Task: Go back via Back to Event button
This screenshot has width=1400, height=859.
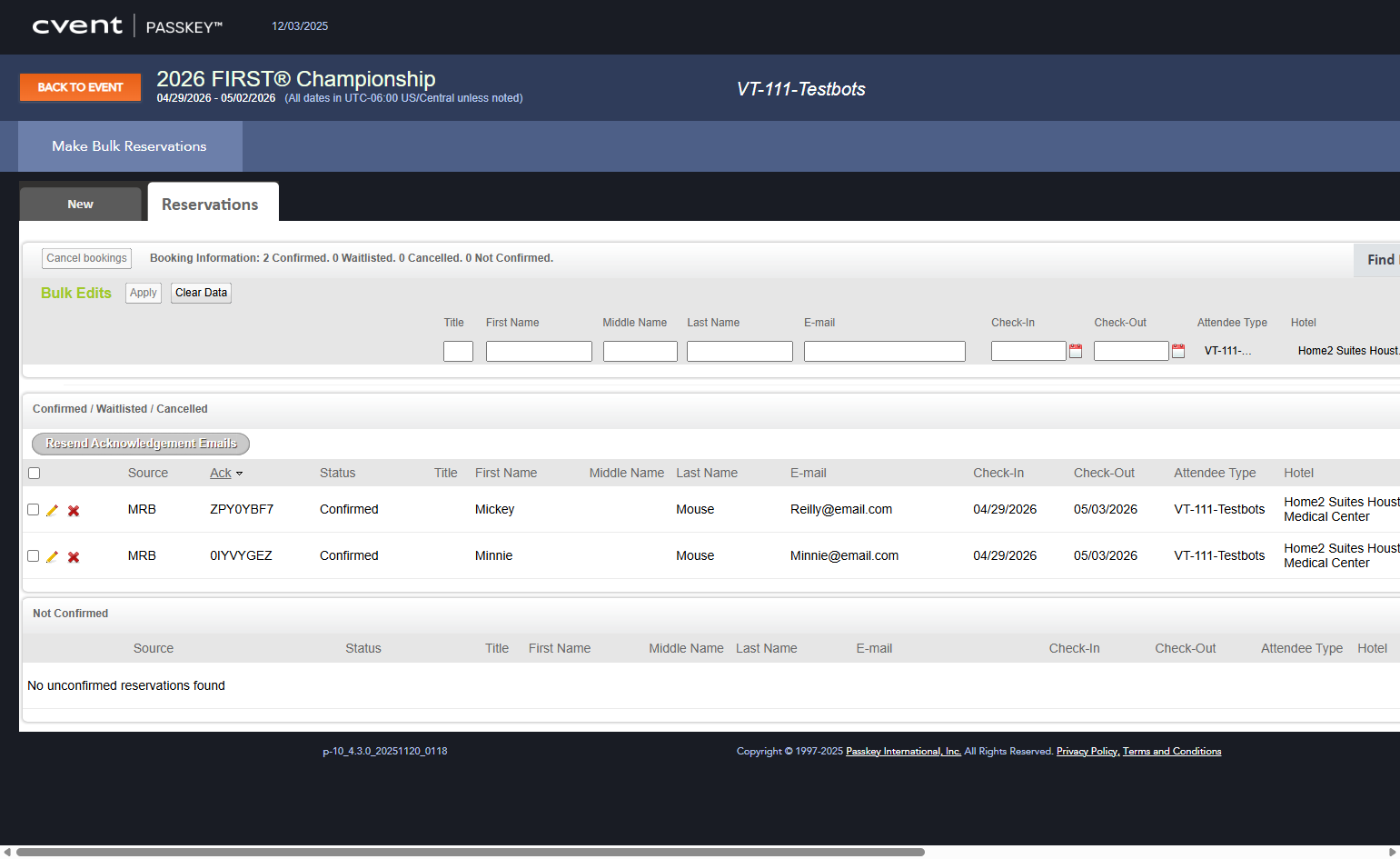Action: [80, 87]
